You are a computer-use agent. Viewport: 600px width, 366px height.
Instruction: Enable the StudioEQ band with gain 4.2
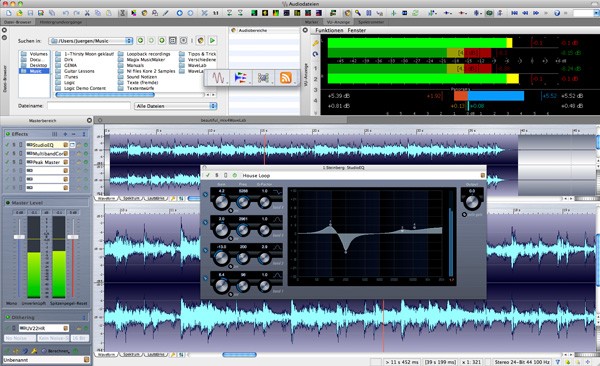click(x=205, y=194)
